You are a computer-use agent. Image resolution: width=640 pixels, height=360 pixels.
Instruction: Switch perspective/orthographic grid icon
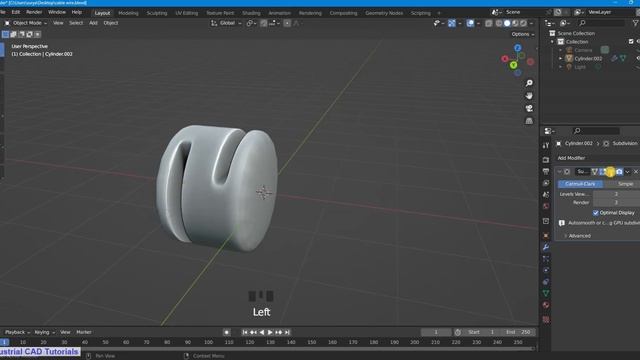tap(529, 121)
